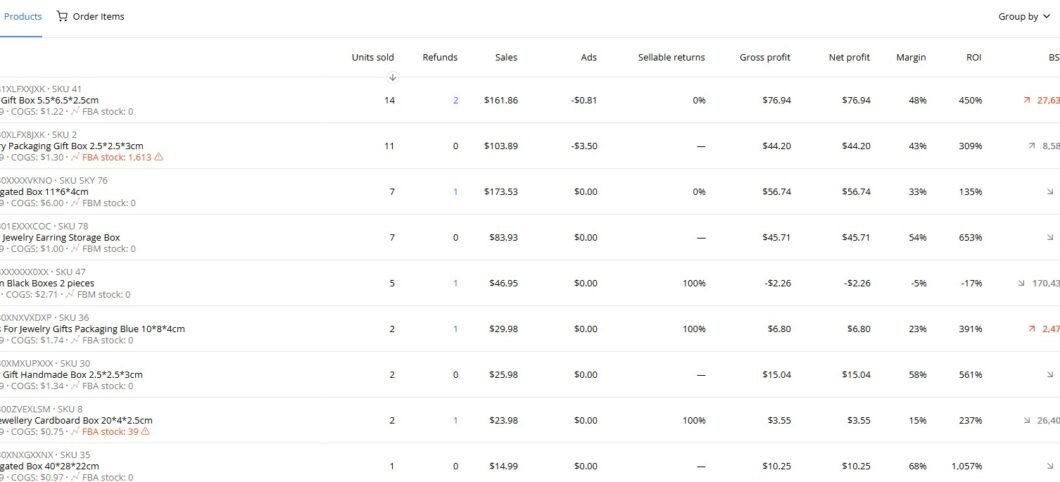This screenshot has height=482, width=1060.
Task: Click the FBA stock 39 warning icon
Action: click(145, 432)
